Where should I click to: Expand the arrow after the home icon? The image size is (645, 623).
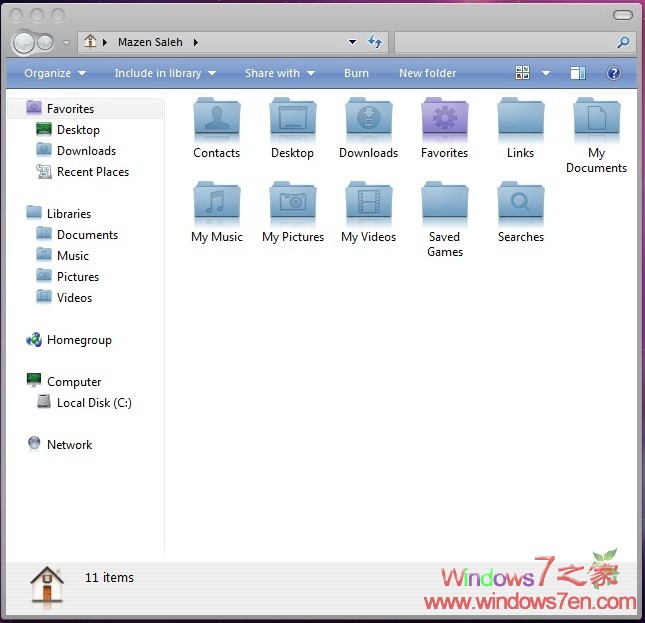pos(105,42)
